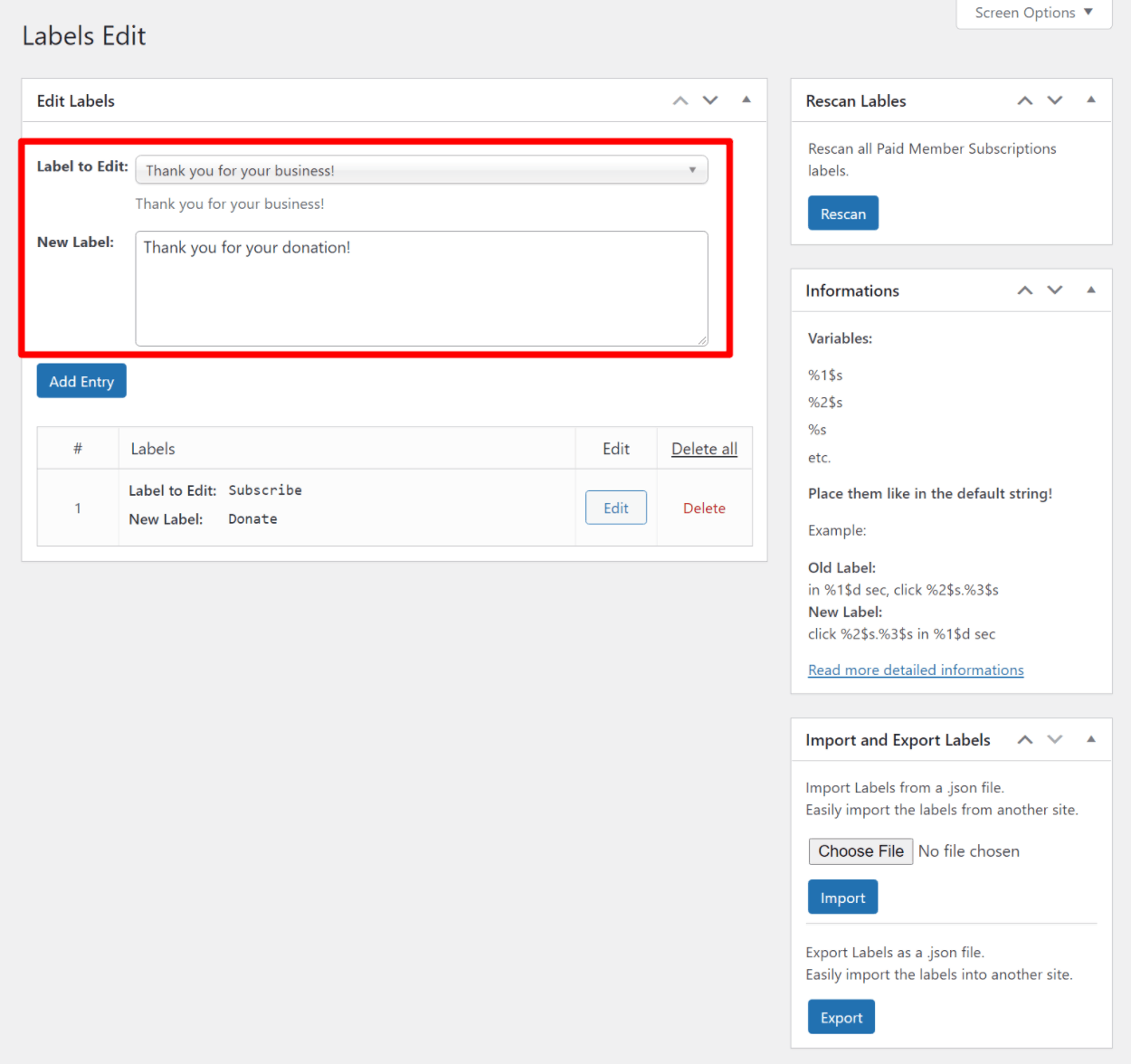Open the Screen Options dropdown

coord(1032,13)
